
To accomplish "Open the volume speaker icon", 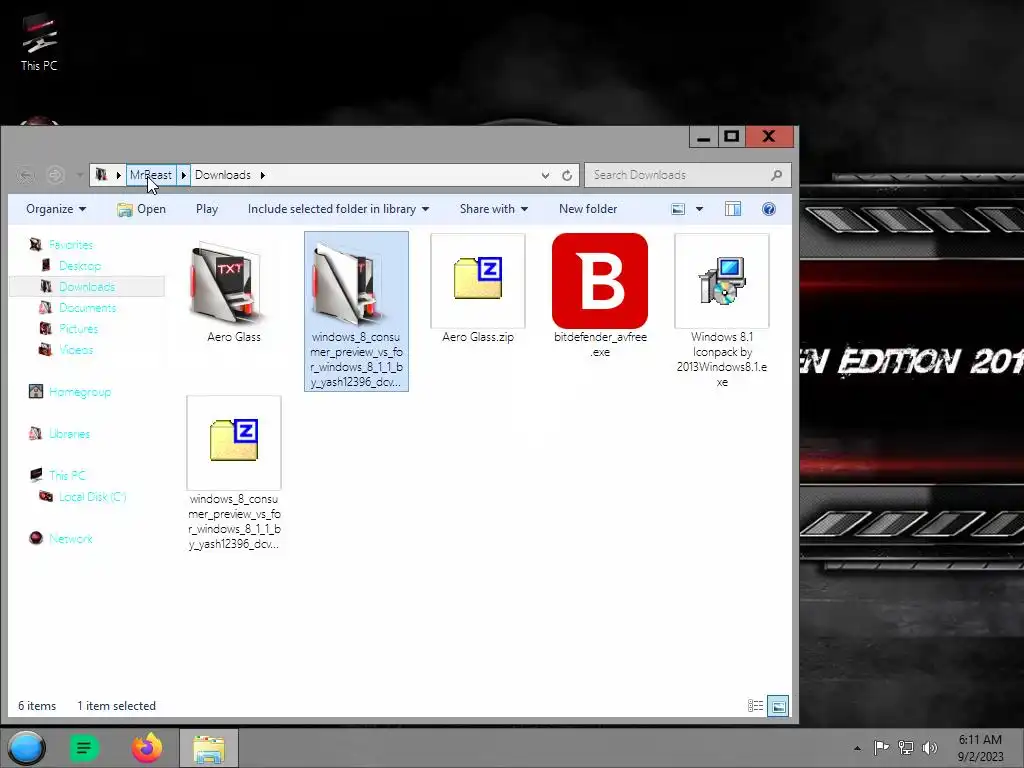I will point(929,747).
